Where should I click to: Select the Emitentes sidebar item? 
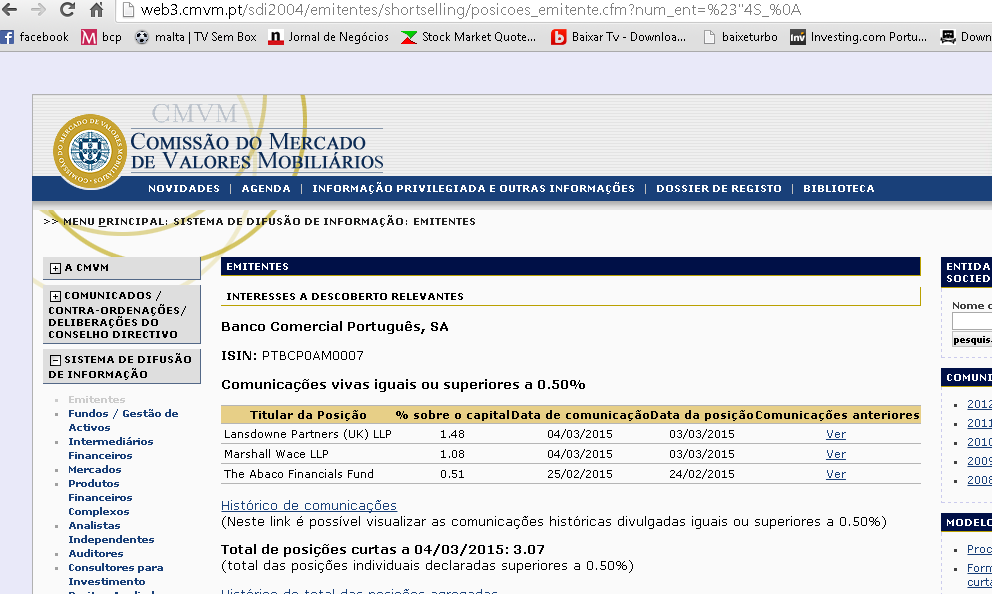(x=97, y=399)
